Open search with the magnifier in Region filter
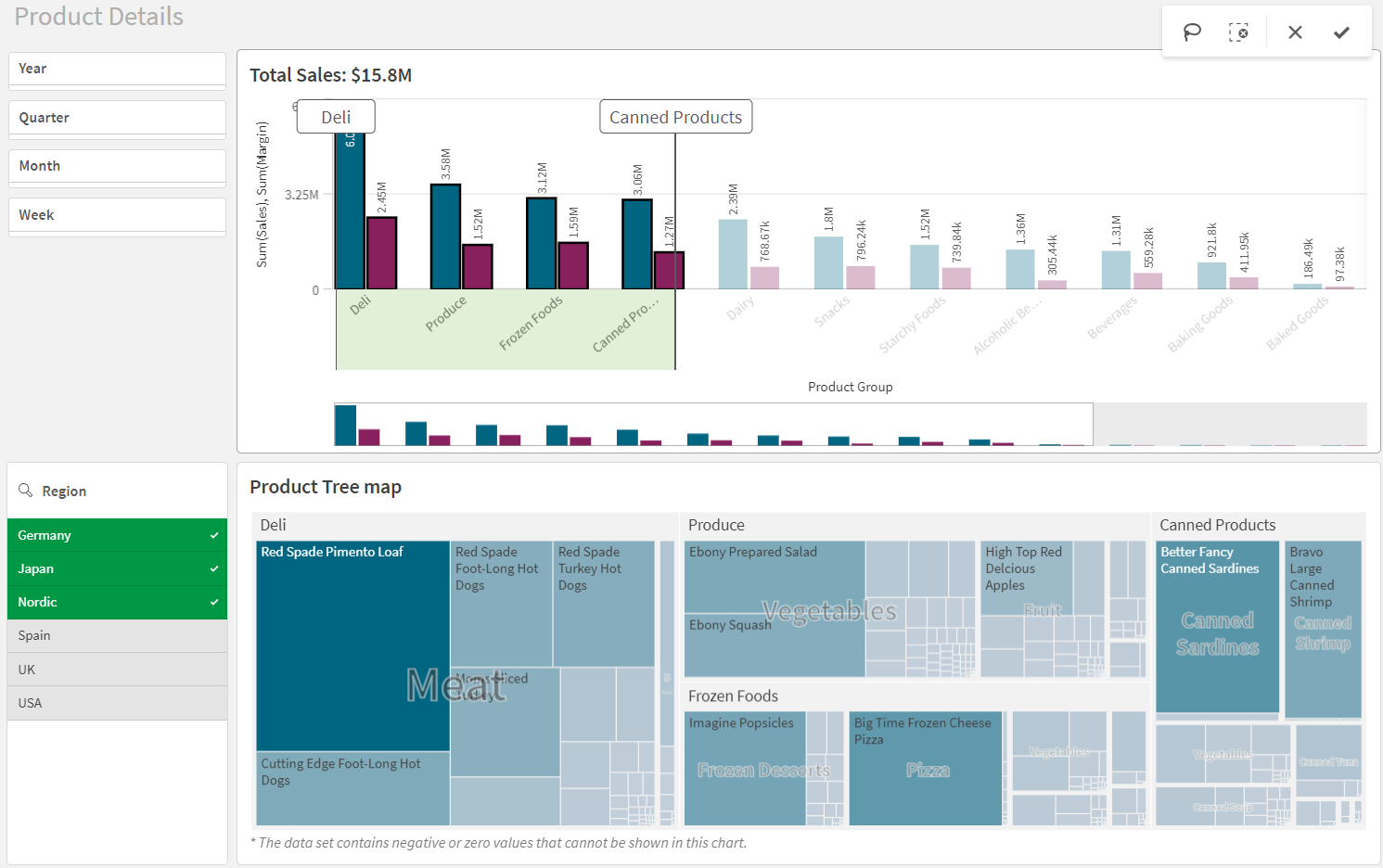The height and width of the screenshot is (868, 1383). click(23, 491)
